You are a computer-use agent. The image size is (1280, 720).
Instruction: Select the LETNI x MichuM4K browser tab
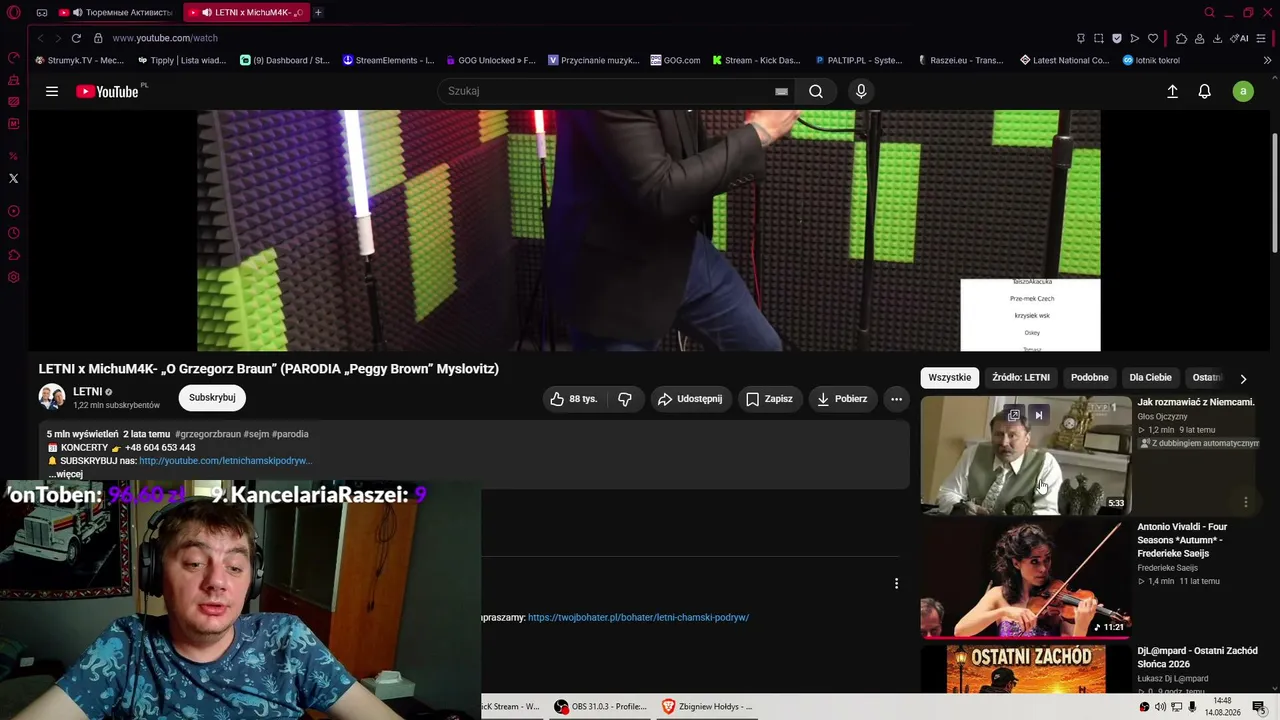coord(246,12)
